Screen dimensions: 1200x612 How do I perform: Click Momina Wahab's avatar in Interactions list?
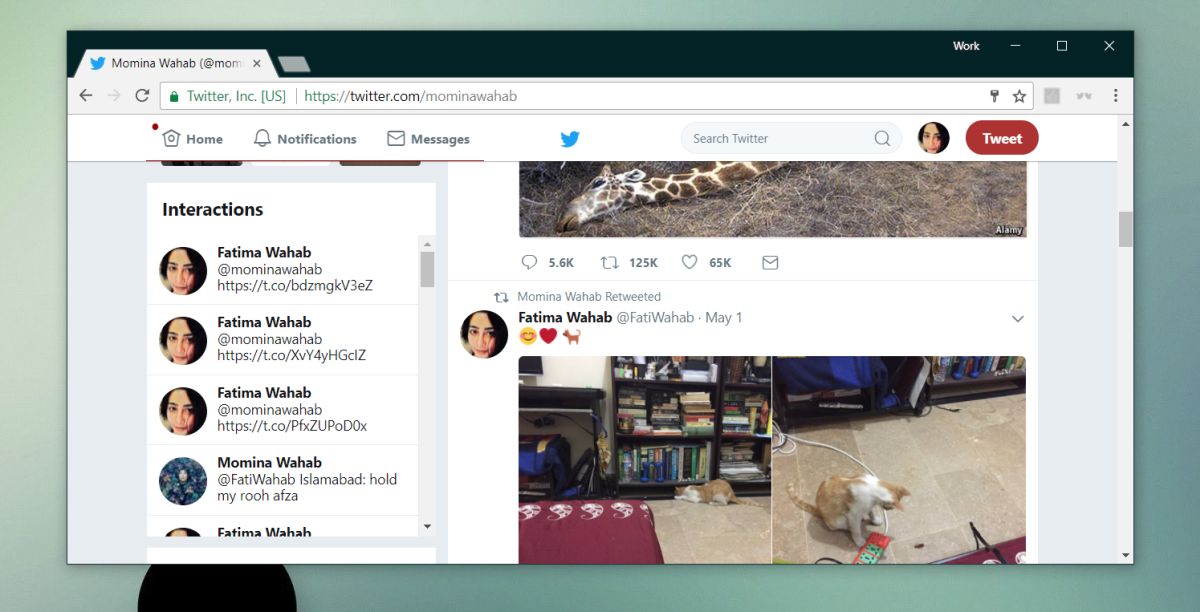[x=183, y=481]
